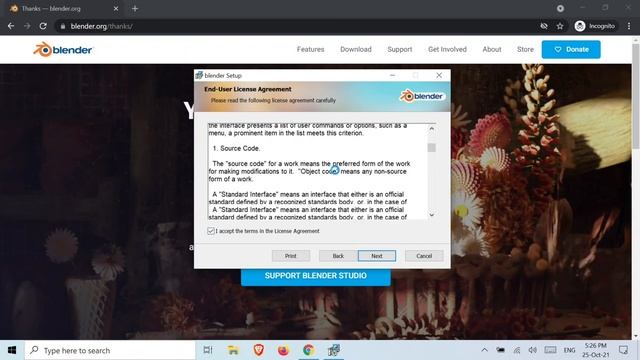Bookmark this page with the star icon
The height and width of the screenshot is (360, 640).
560,26
